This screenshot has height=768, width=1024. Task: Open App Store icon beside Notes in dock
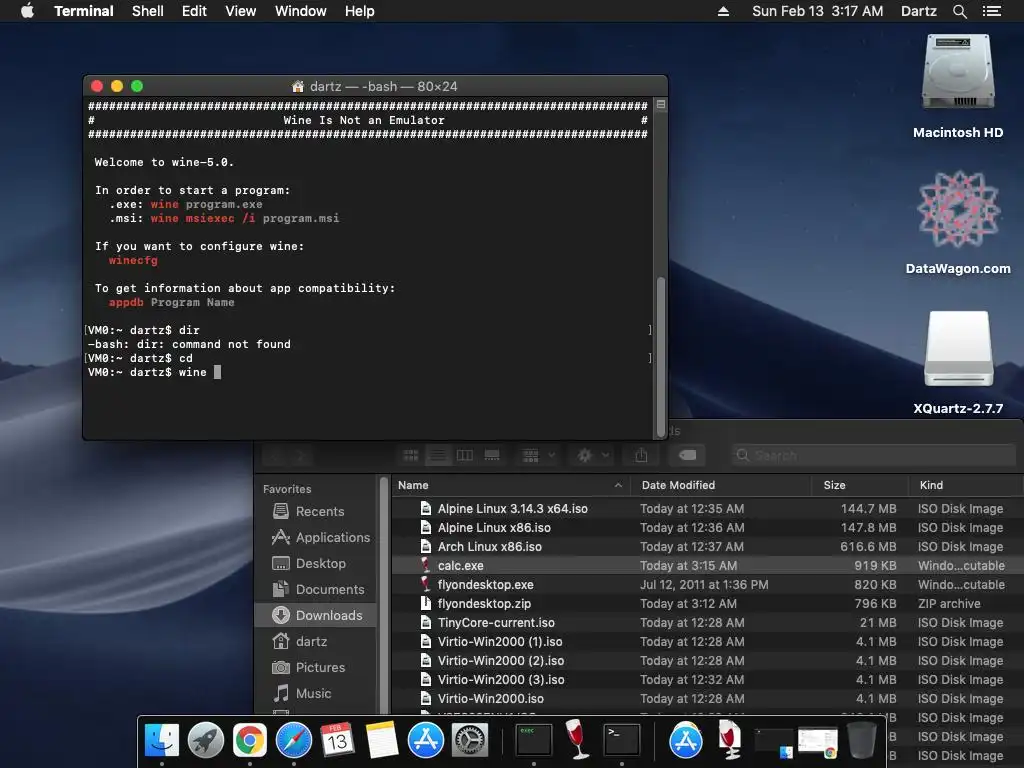click(426, 741)
